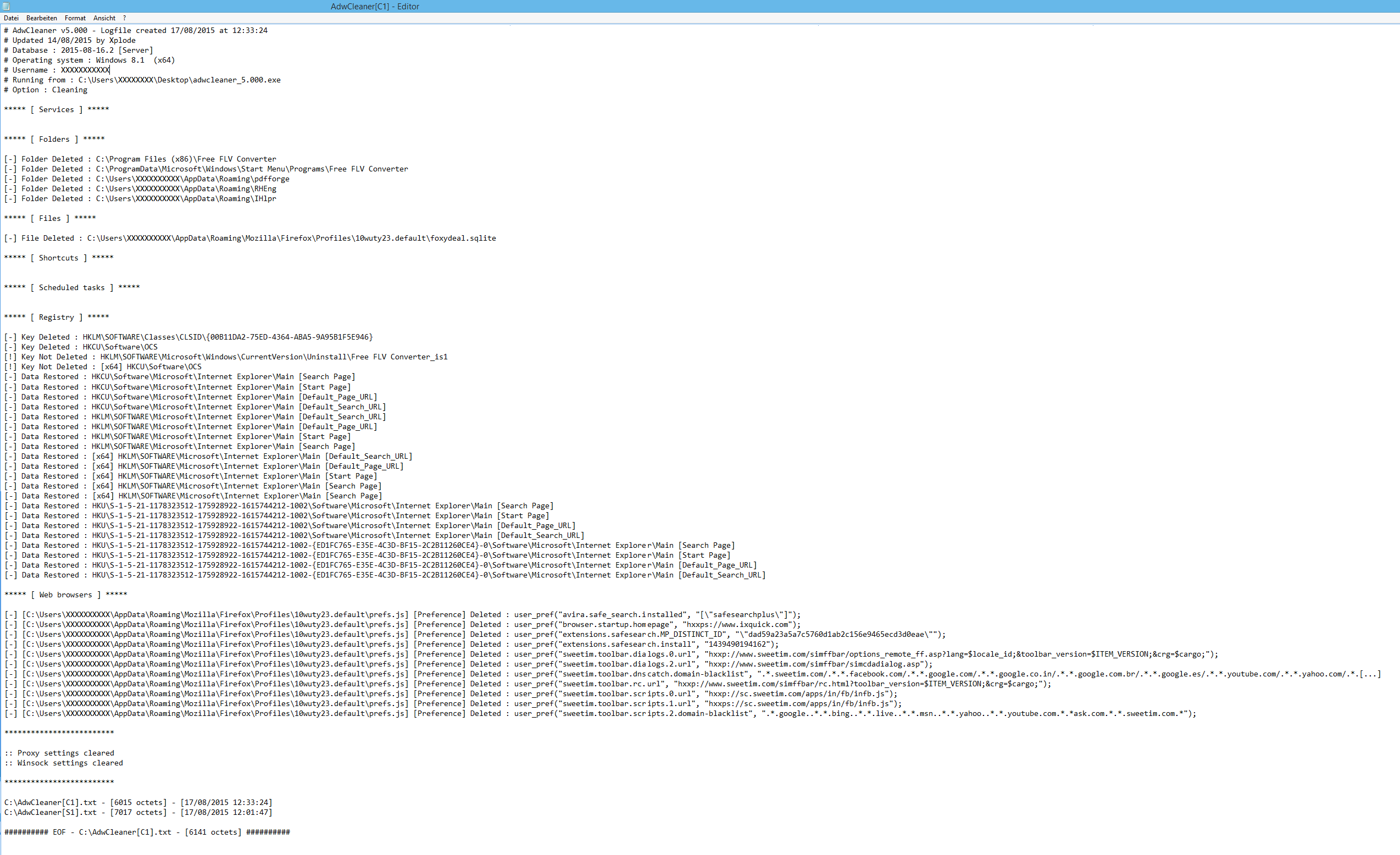
Task: Open the Bearbeiten menu
Action: coord(41,18)
